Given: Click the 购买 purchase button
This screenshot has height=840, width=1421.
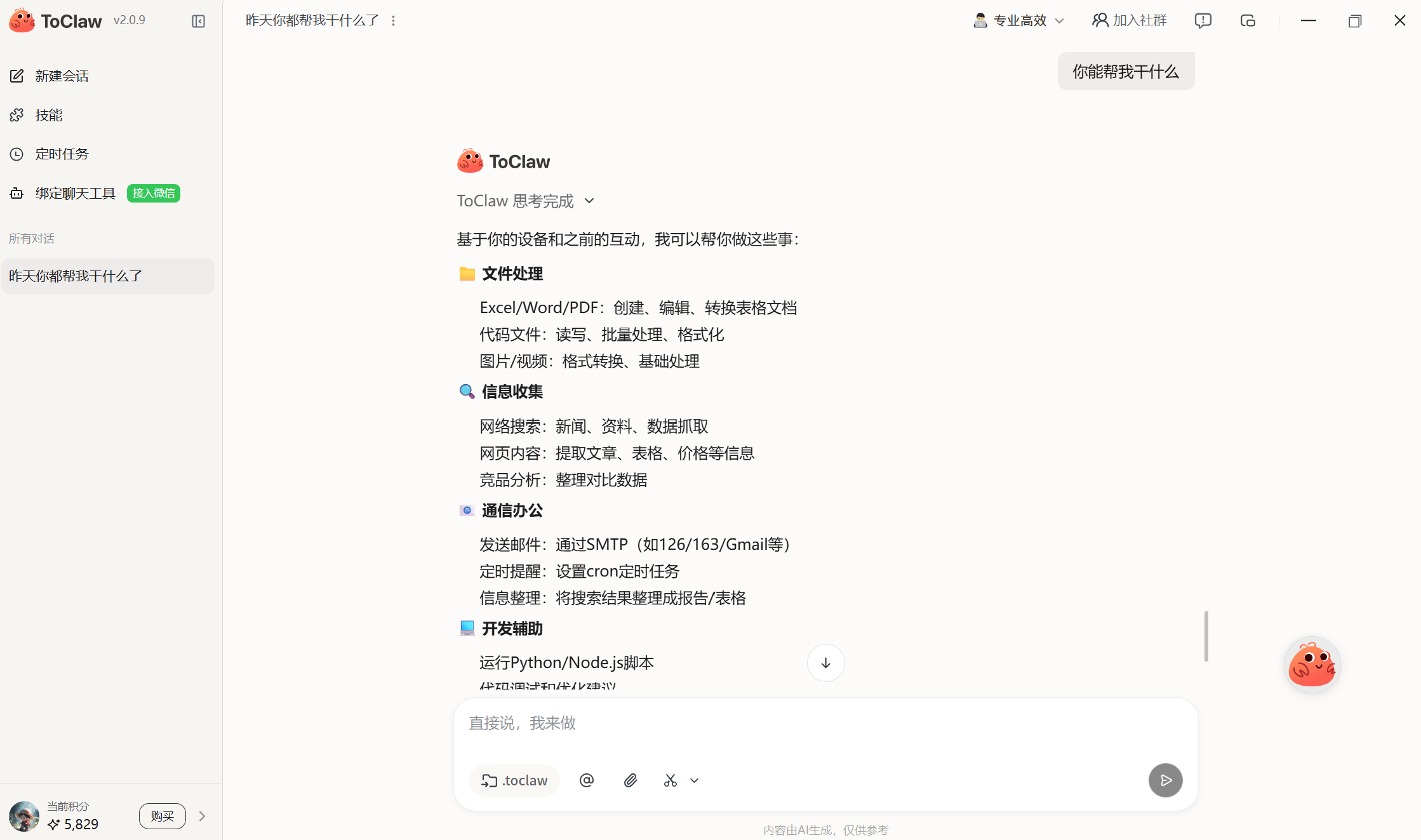Looking at the screenshot, I should (163, 816).
